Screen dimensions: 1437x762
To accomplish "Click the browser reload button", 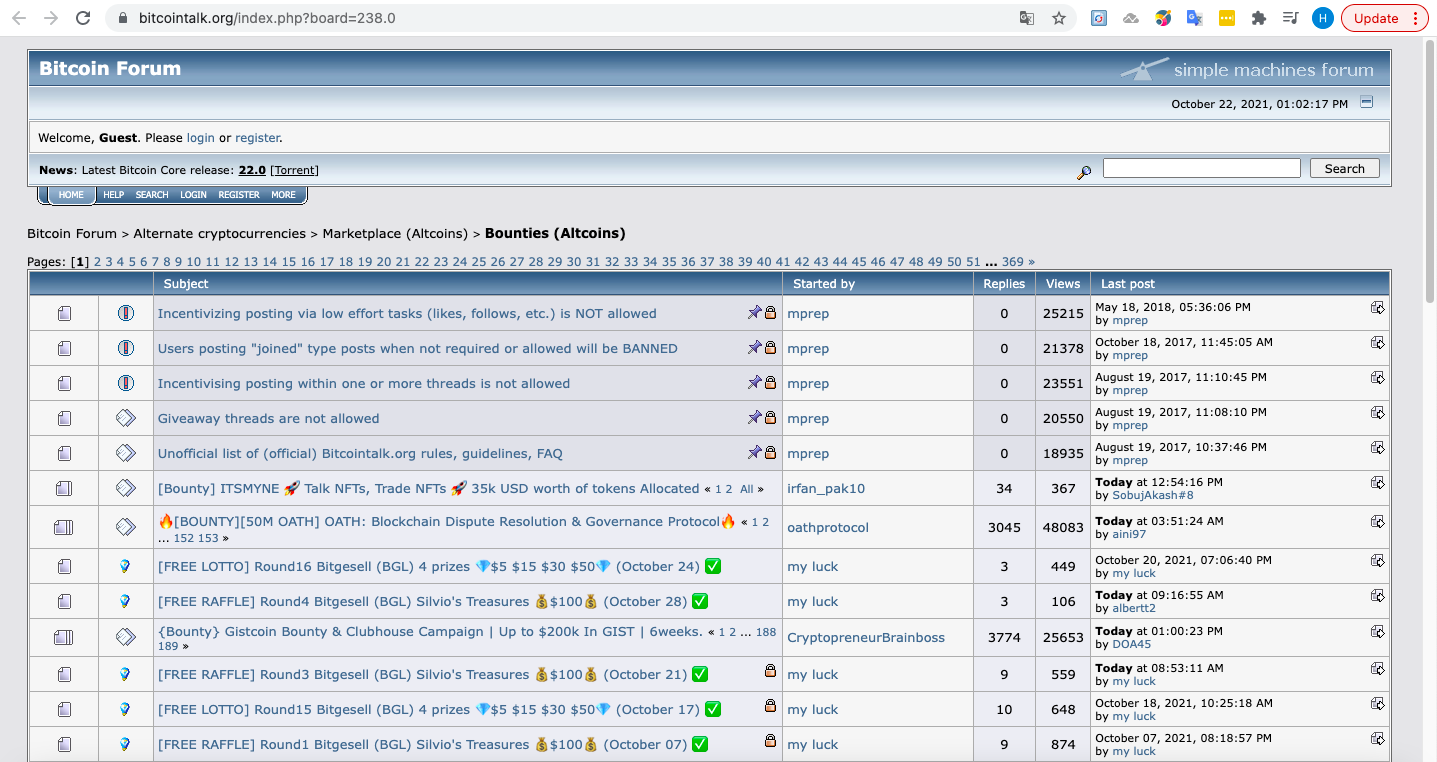I will click(x=83, y=18).
